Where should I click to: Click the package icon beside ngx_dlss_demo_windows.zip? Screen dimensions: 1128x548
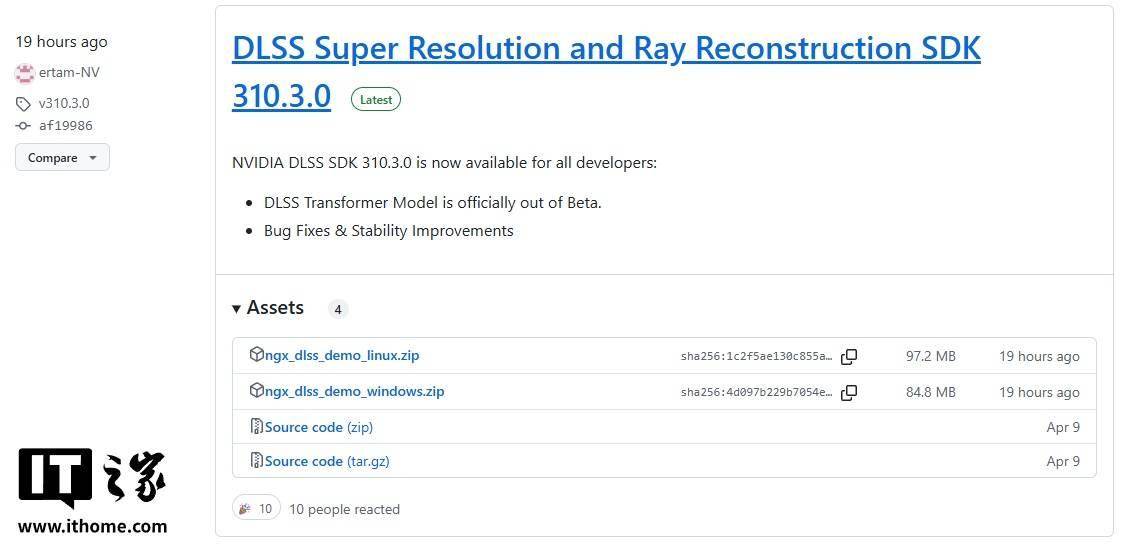pos(256,391)
